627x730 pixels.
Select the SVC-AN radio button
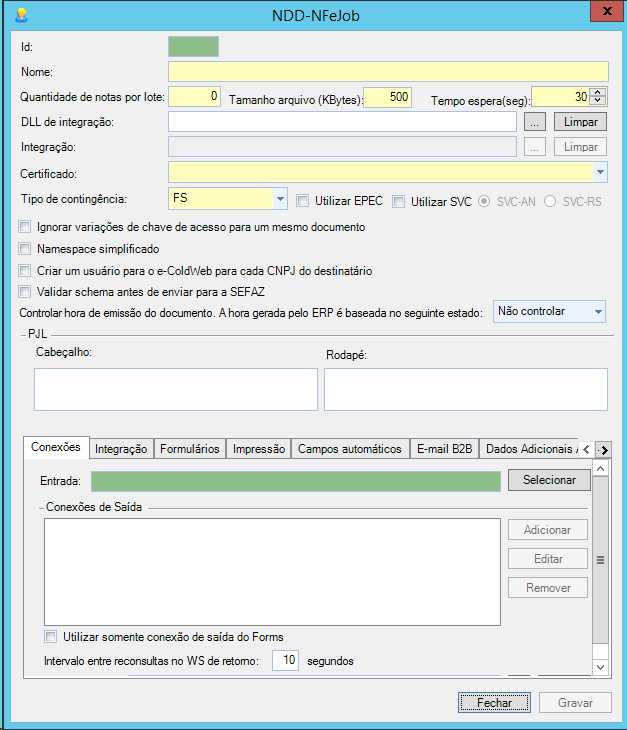tap(484, 202)
